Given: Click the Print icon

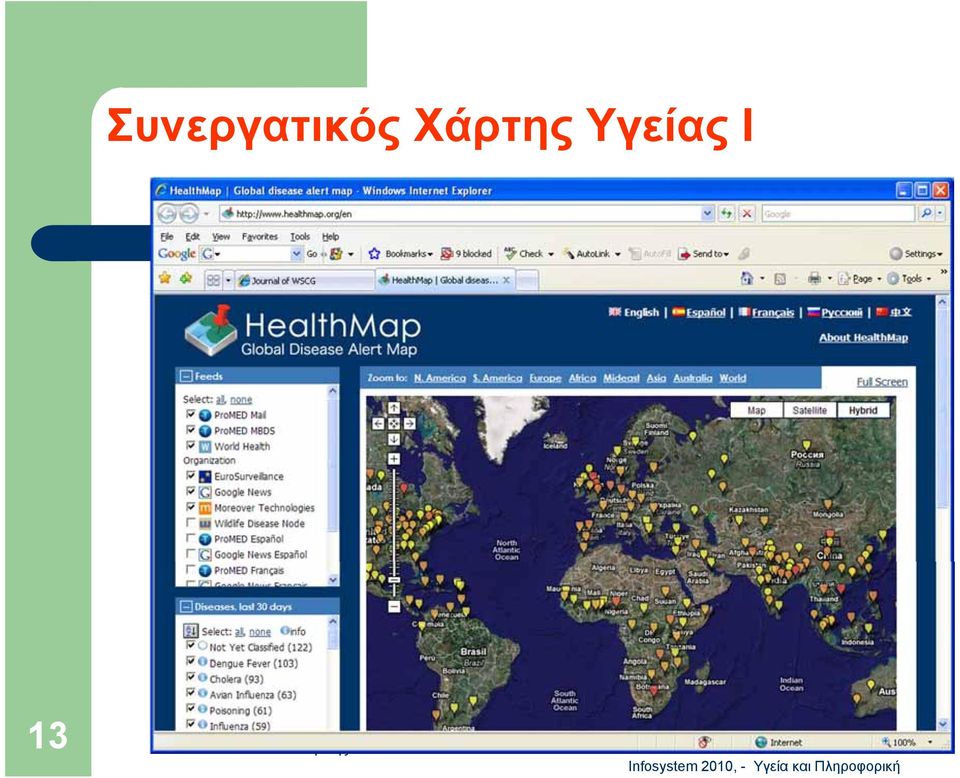Looking at the screenshot, I should click(x=814, y=279).
